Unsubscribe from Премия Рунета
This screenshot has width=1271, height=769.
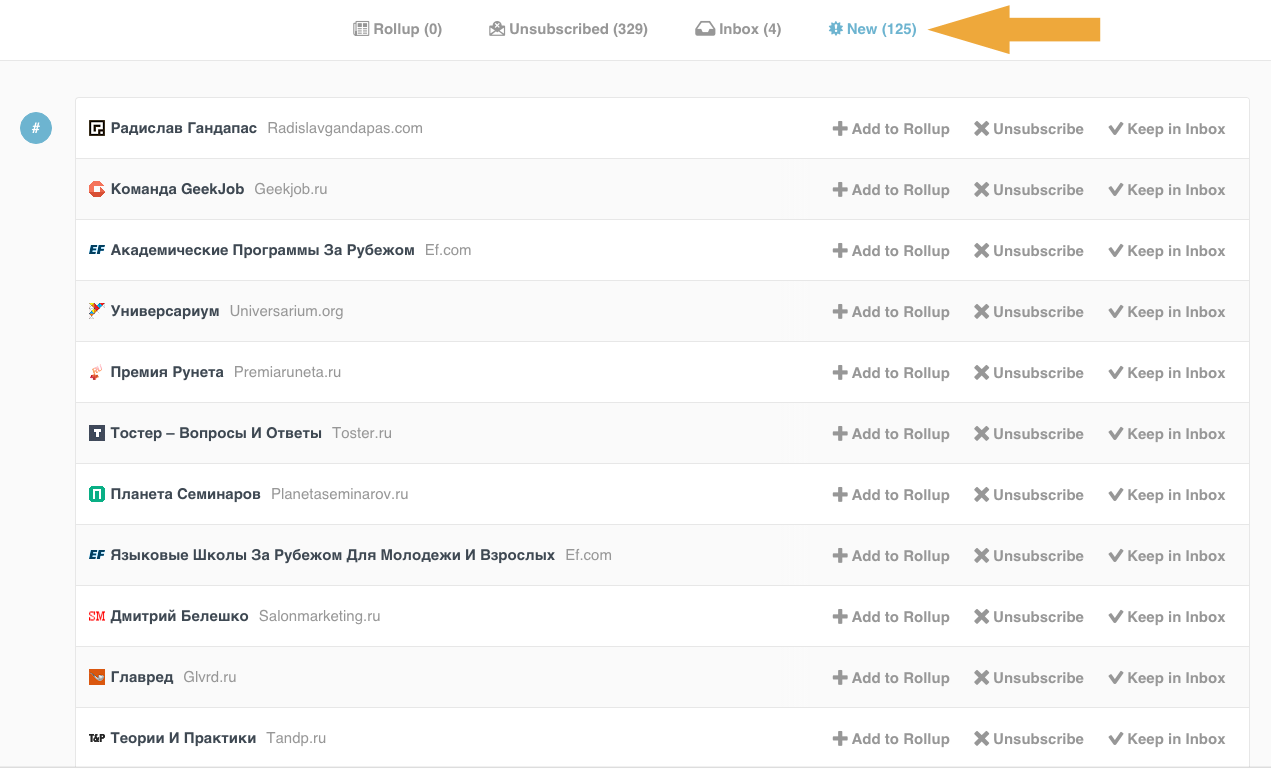1029,373
